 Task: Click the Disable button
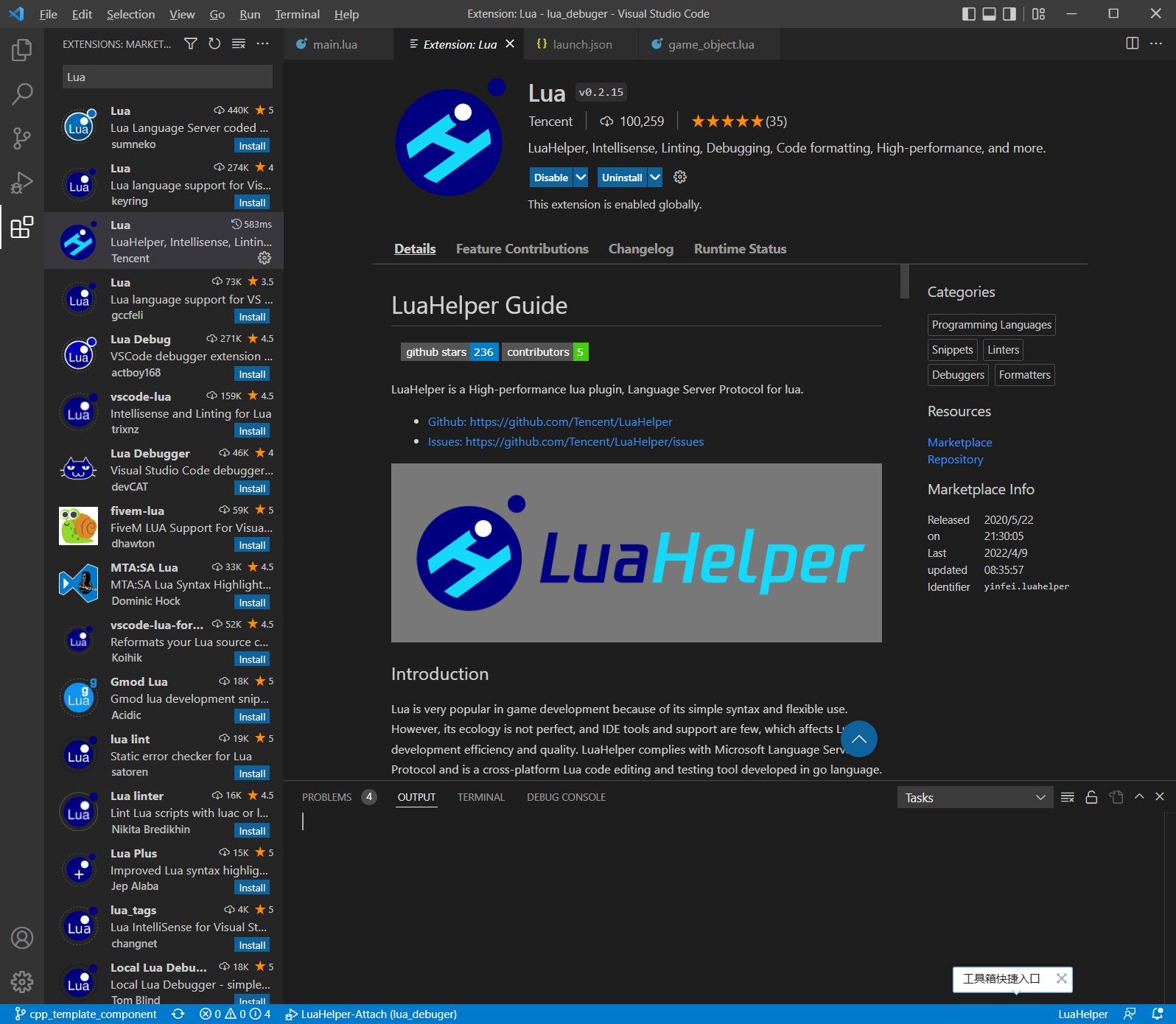[551, 178]
